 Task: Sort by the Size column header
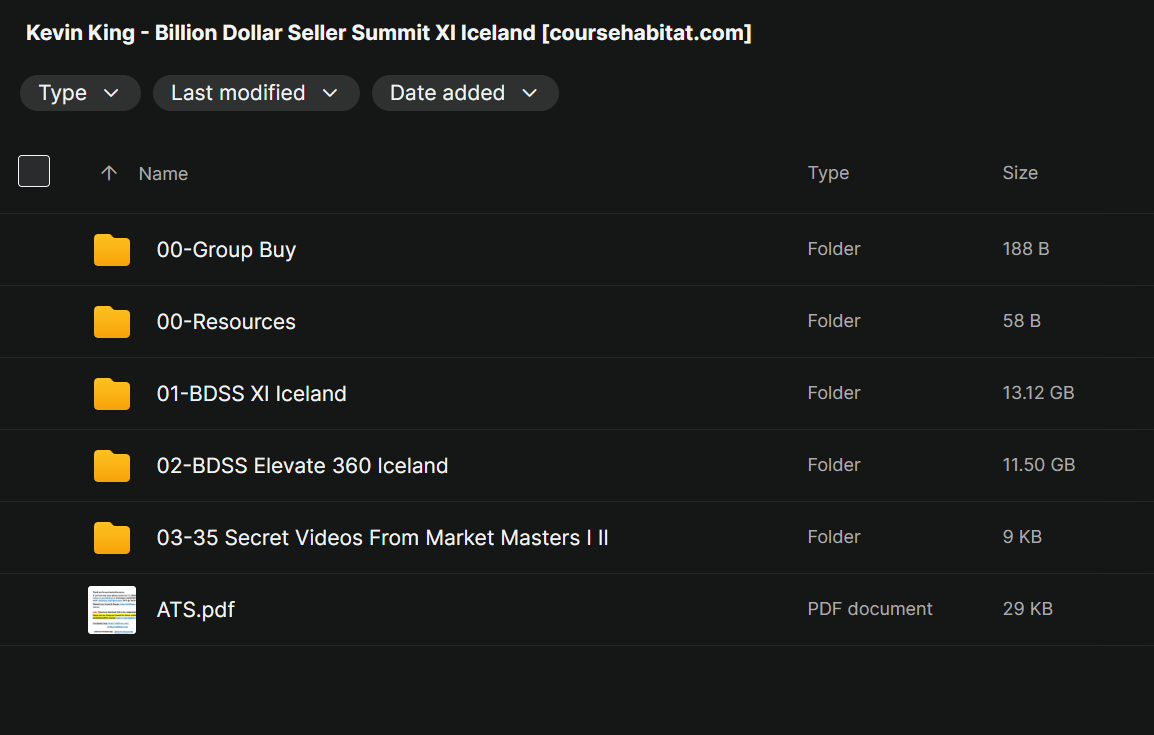pyautogui.click(x=1020, y=173)
